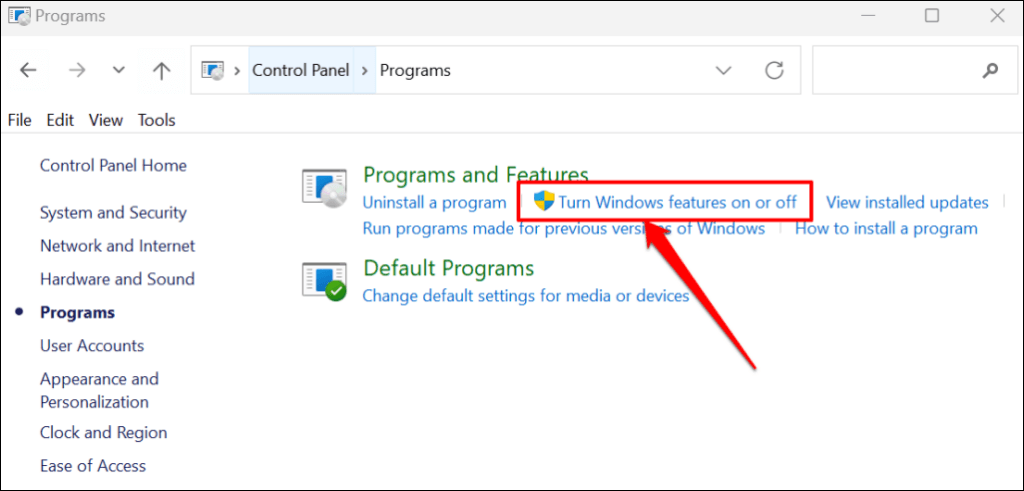Viewport: 1024px width, 491px height.
Task: Click the search input field
Action: point(895,70)
